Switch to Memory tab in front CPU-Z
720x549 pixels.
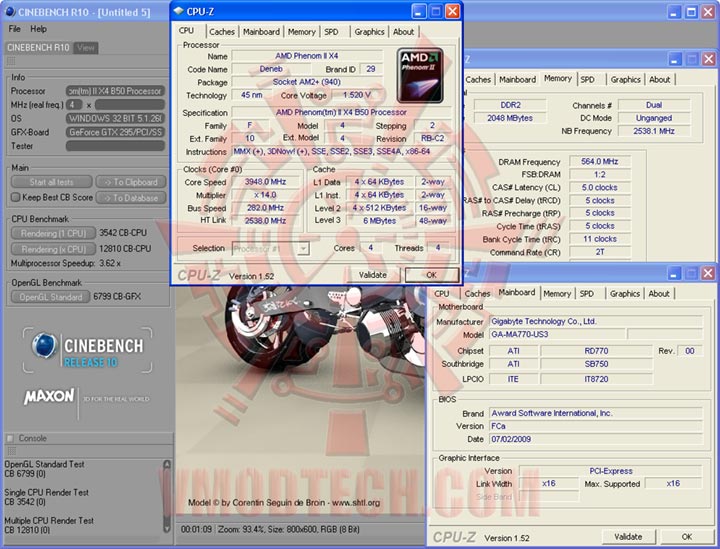click(302, 32)
